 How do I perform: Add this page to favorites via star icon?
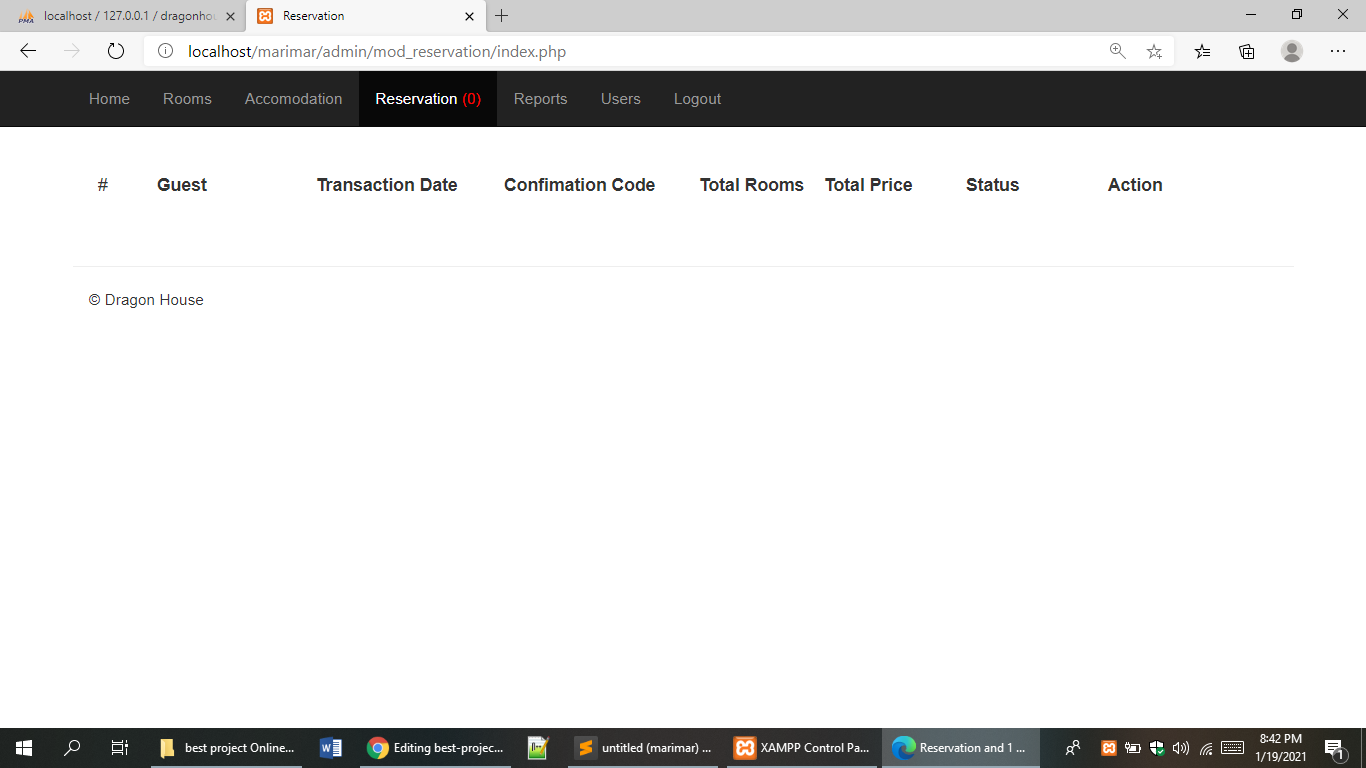click(x=1154, y=51)
